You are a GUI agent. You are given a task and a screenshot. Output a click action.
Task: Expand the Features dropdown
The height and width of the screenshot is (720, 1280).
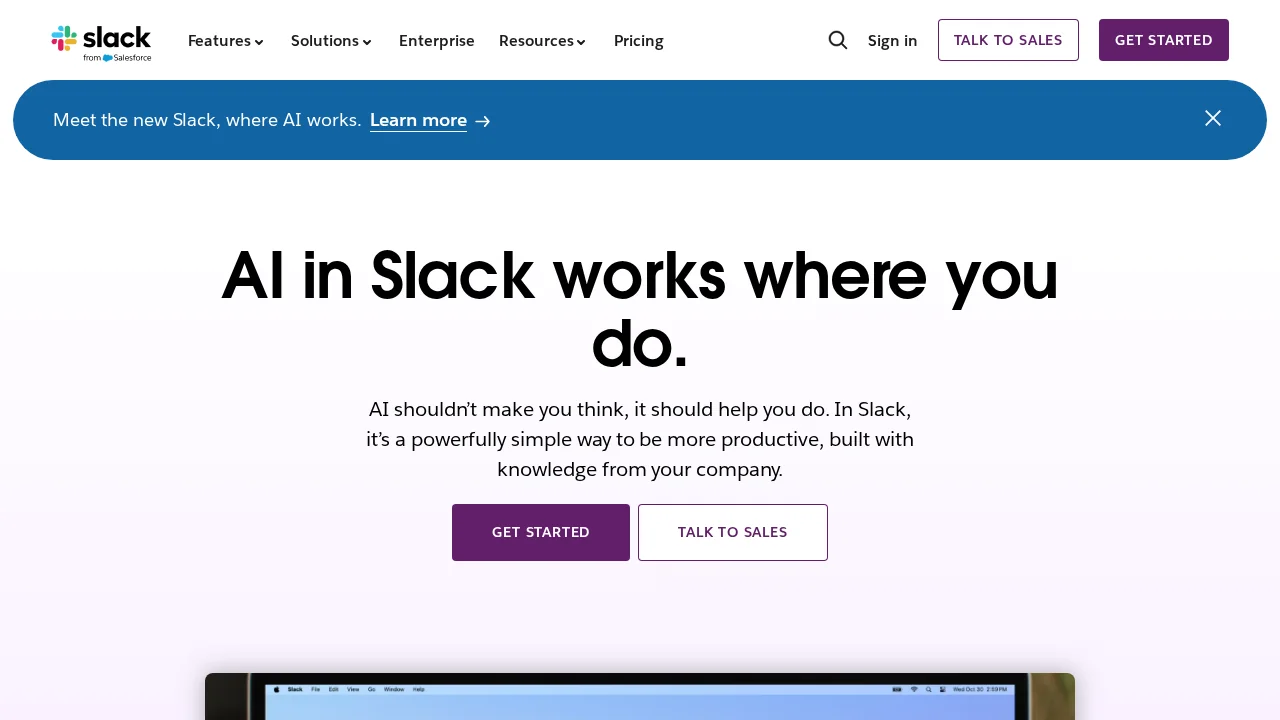(x=225, y=41)
